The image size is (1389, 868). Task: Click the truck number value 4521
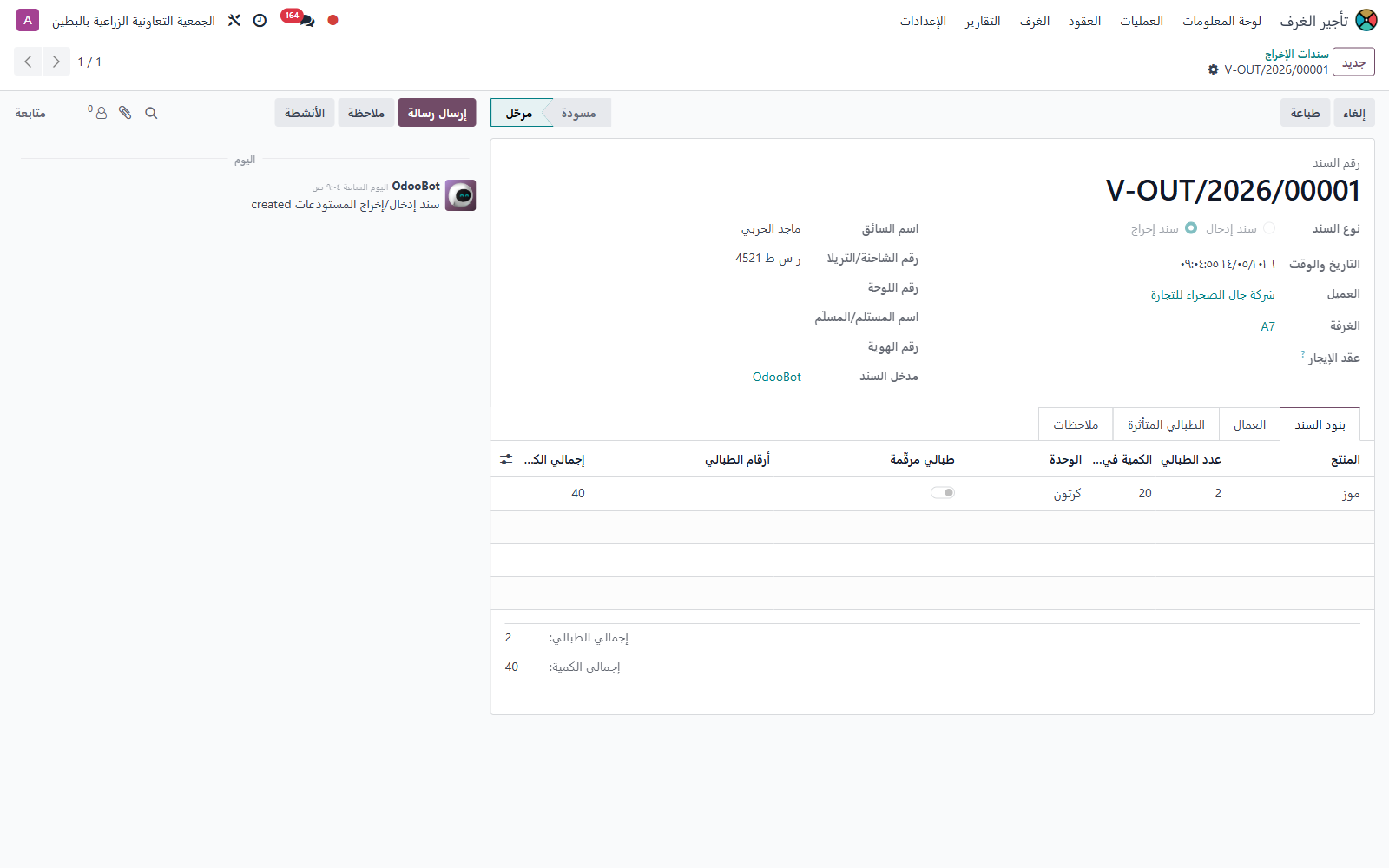pos(768,259)
